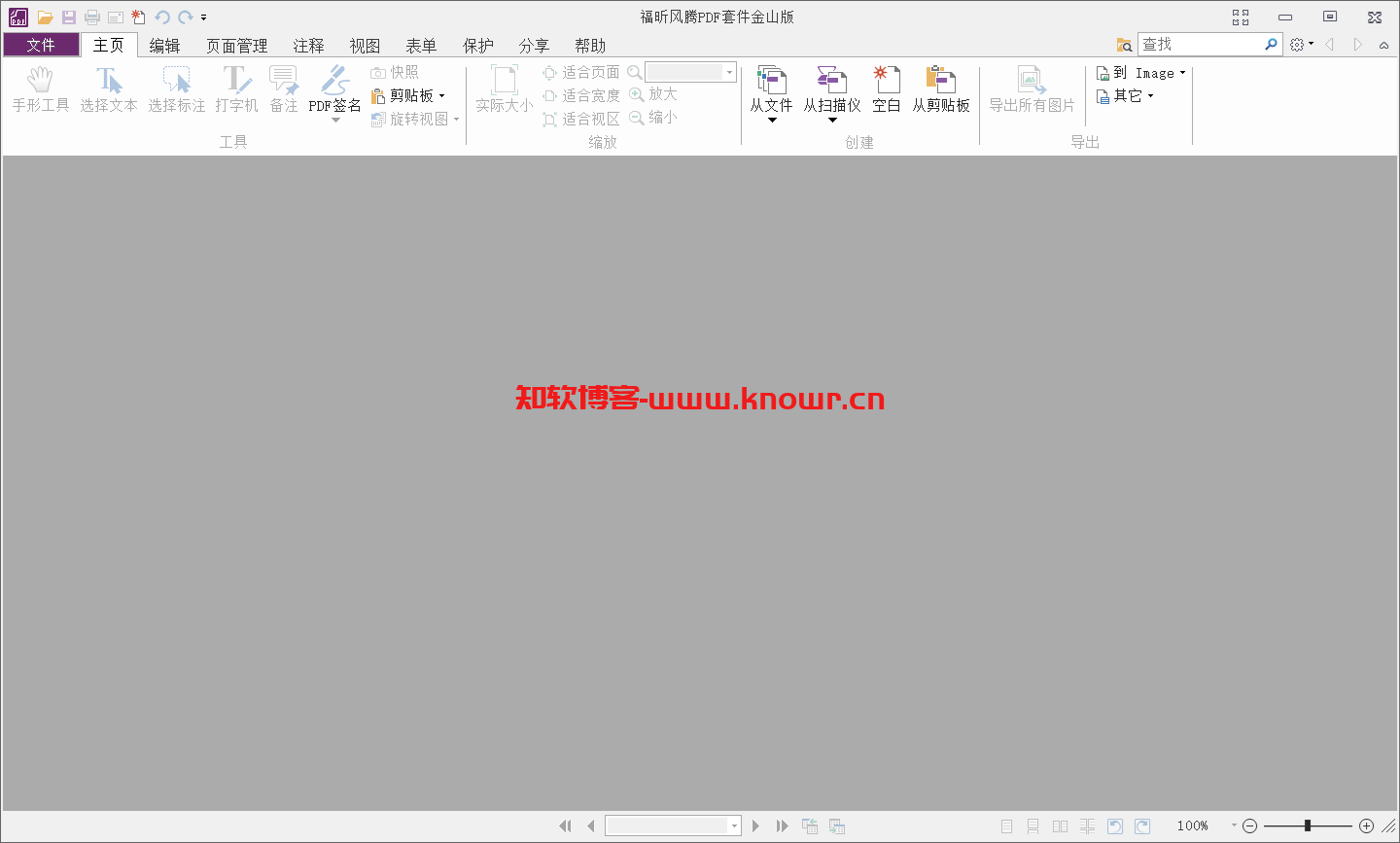Create PDF 从剪贴板

pyautogui.click(x=941, y=89)
